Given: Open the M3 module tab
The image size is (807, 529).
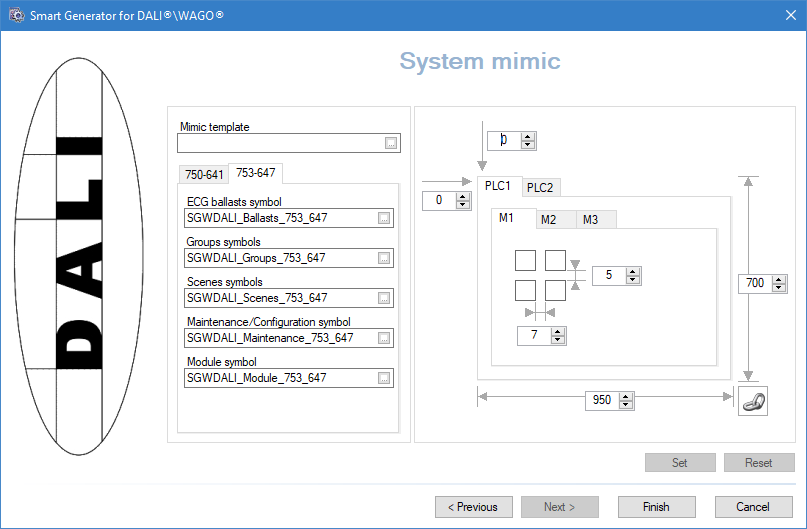Looking at the screenshot, I should point(590,220).
